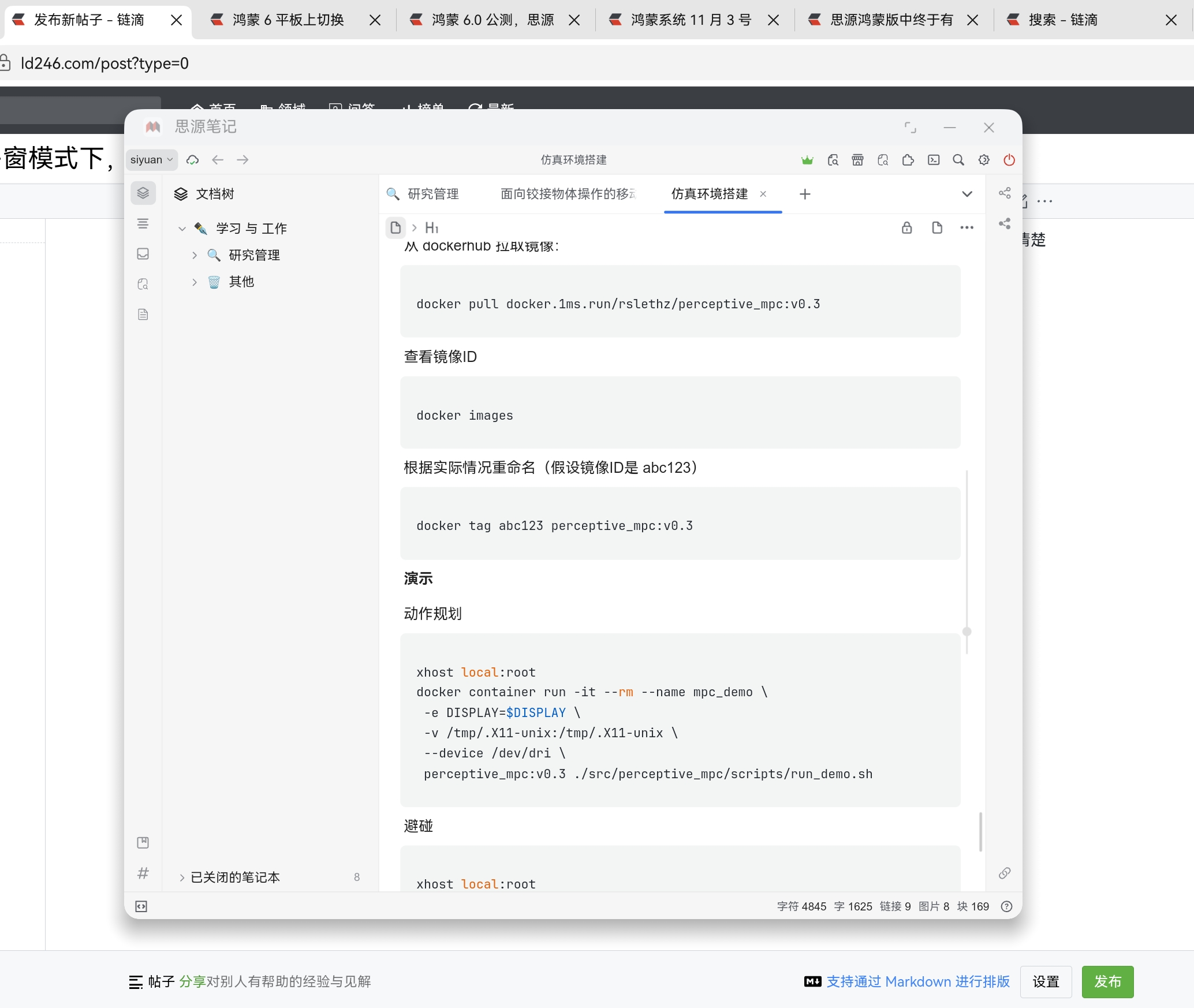The height and width of the screenshot is (1008, 1194).
Task: Open the code snippet icon at sidebar bottom
Action: [x=141, y=906]
